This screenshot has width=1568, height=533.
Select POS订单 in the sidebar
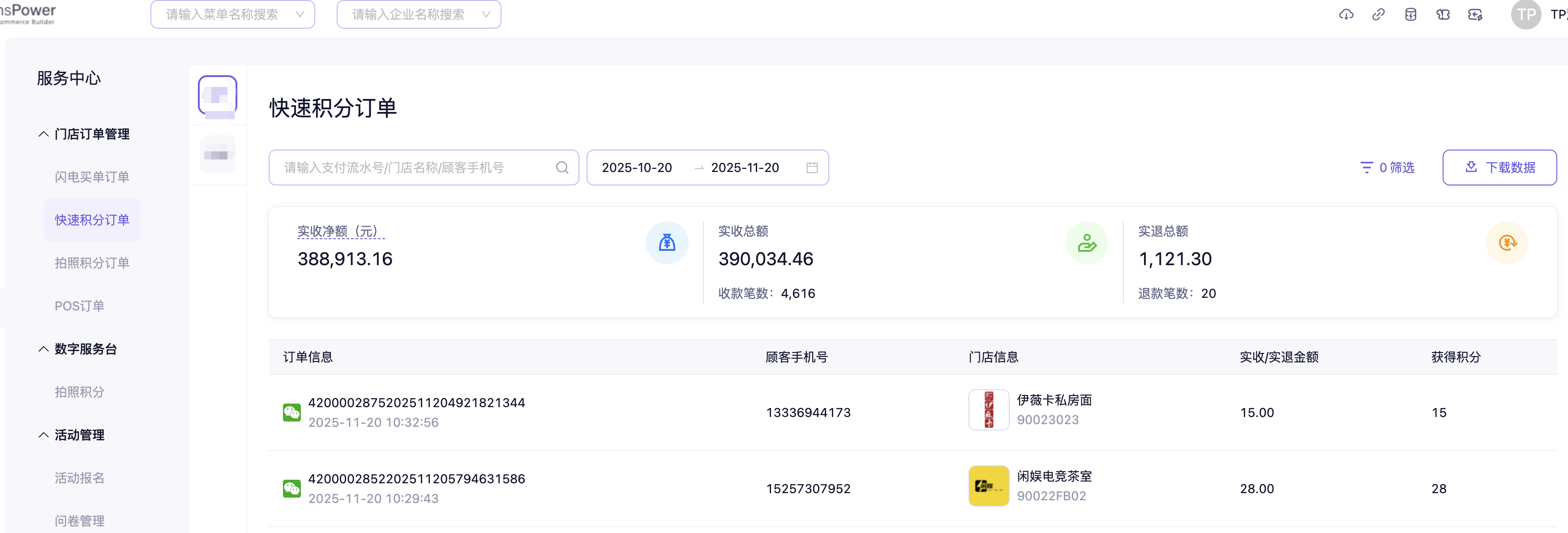80,306
